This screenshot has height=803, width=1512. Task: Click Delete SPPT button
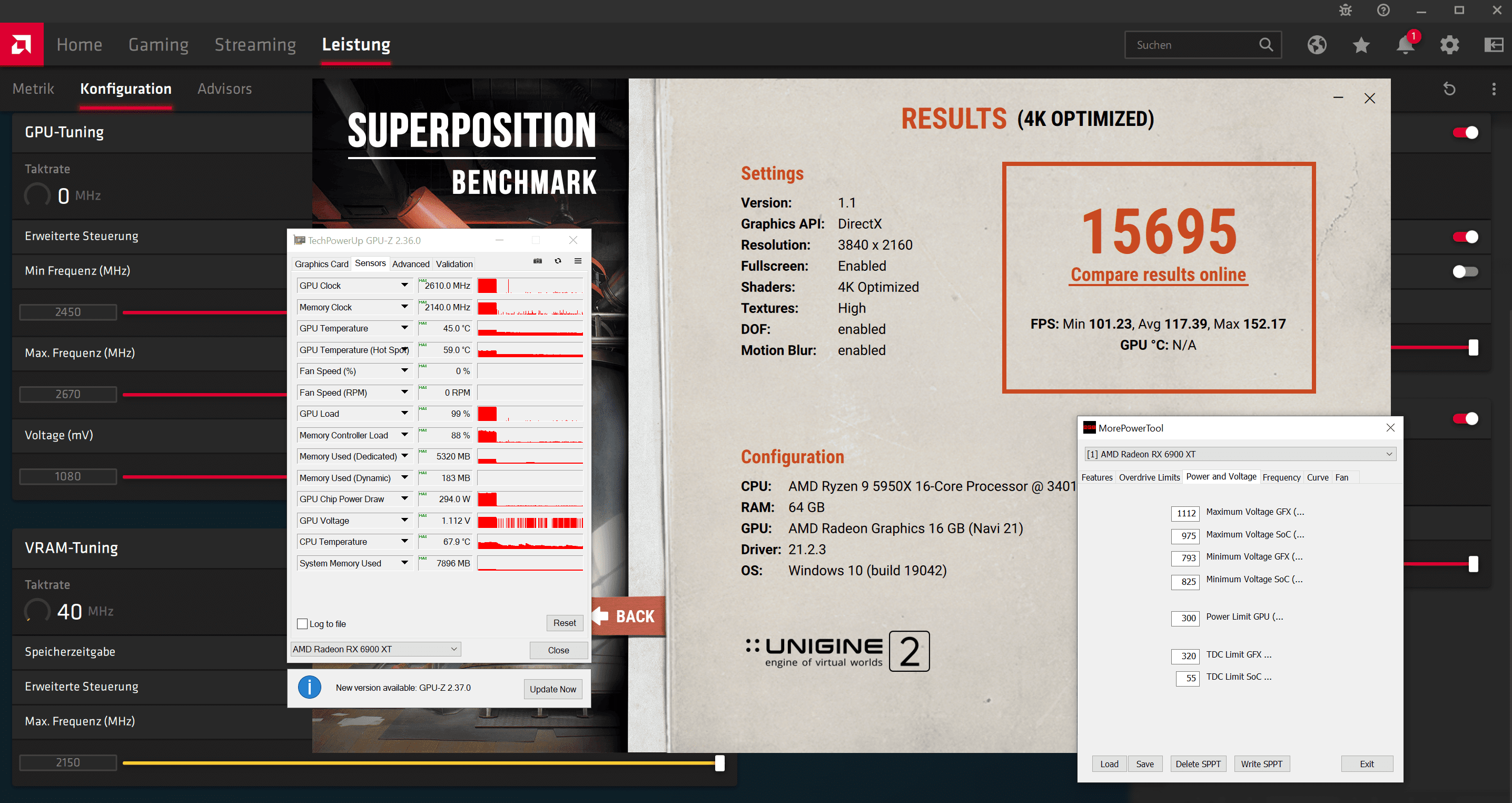pos(1198,763)
